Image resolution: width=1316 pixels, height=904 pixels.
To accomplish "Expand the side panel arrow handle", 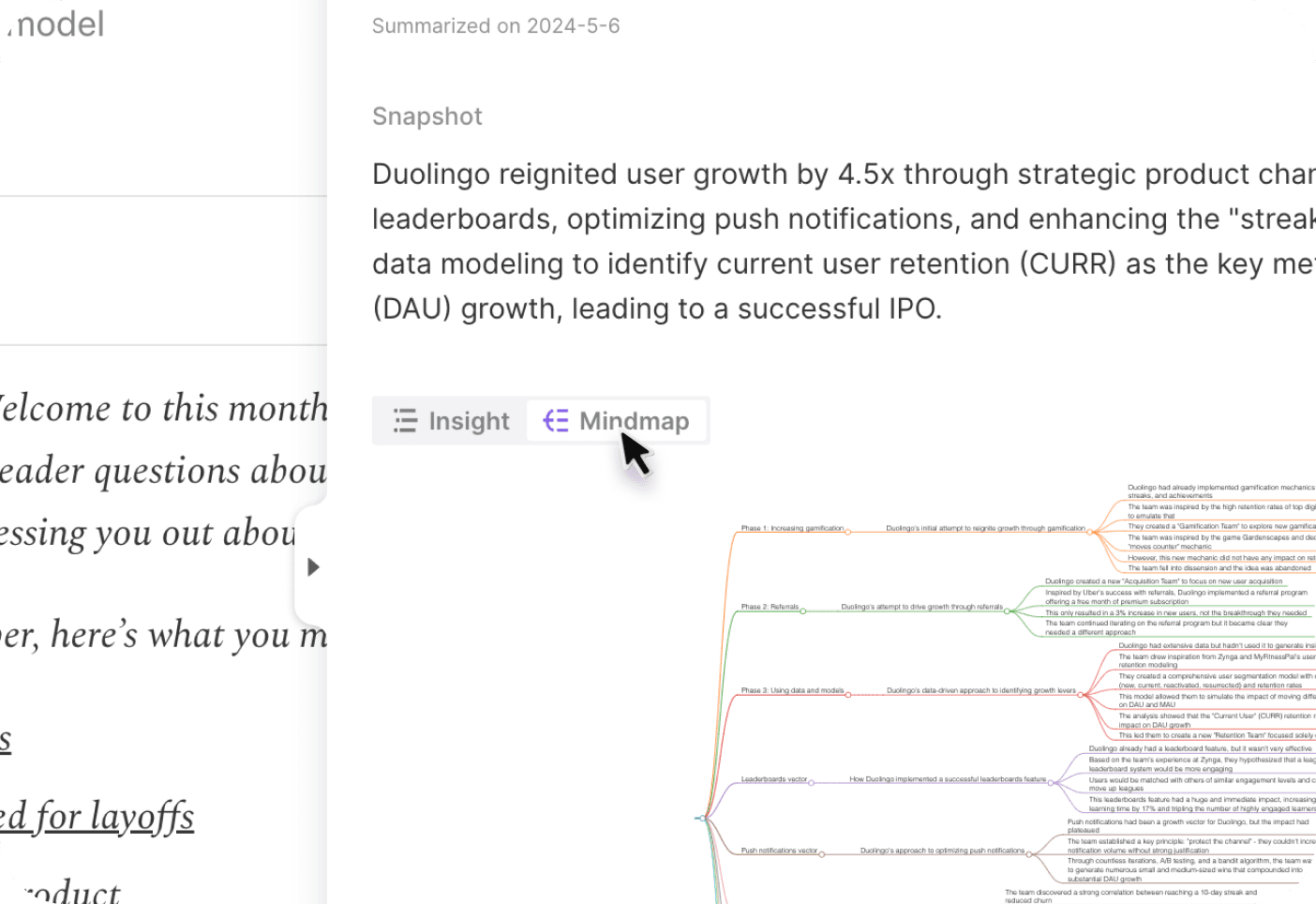I will tap(313, 566).
